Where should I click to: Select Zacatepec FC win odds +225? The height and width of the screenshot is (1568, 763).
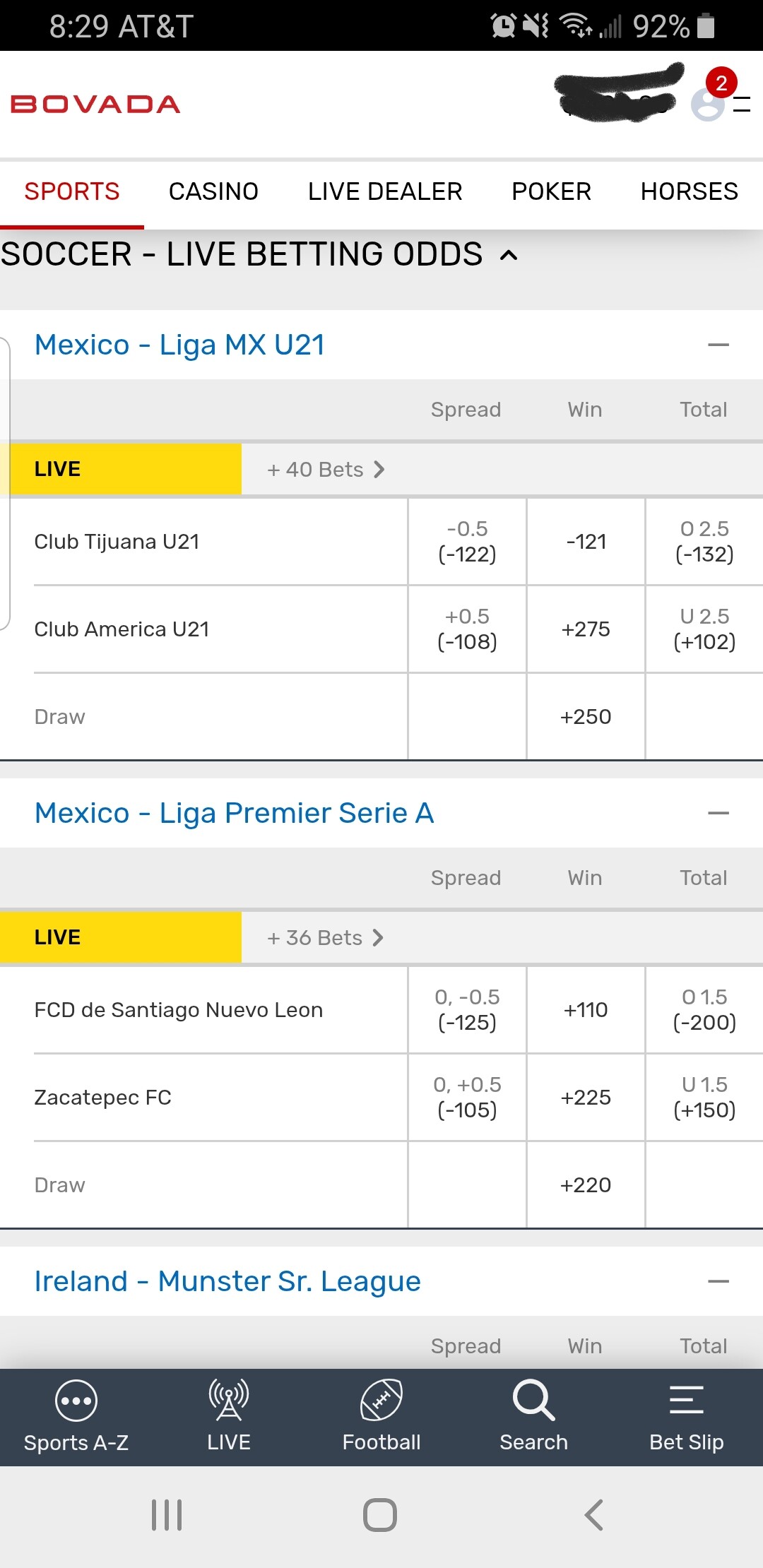click(x=586, y=1098)
